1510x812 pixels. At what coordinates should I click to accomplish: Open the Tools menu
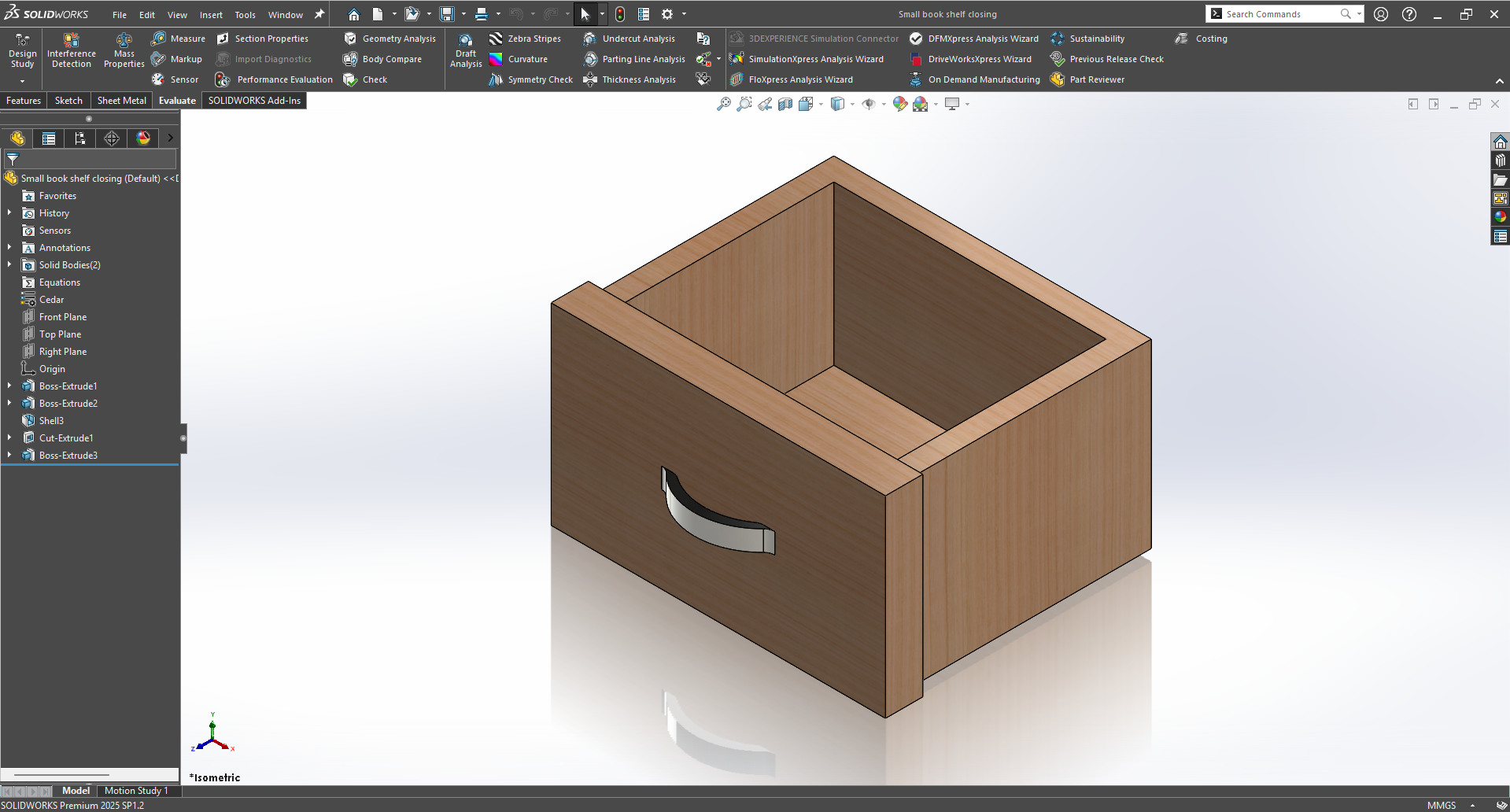[x=245, y=15]
